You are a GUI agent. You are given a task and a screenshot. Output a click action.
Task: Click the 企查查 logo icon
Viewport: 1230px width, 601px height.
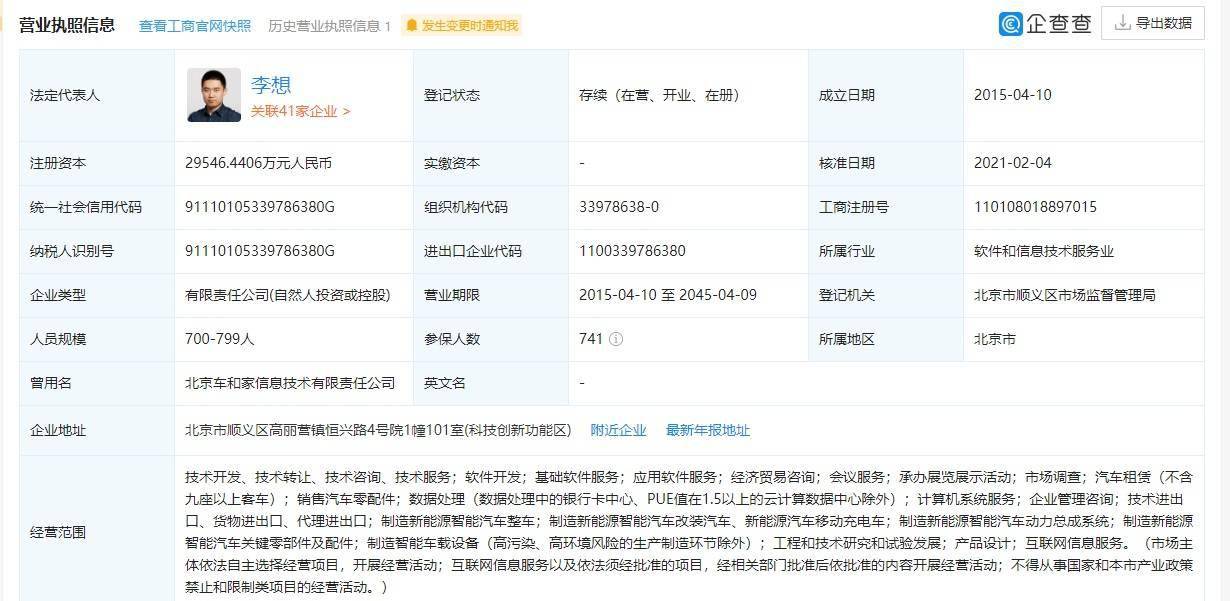[x=1010, y=22]
